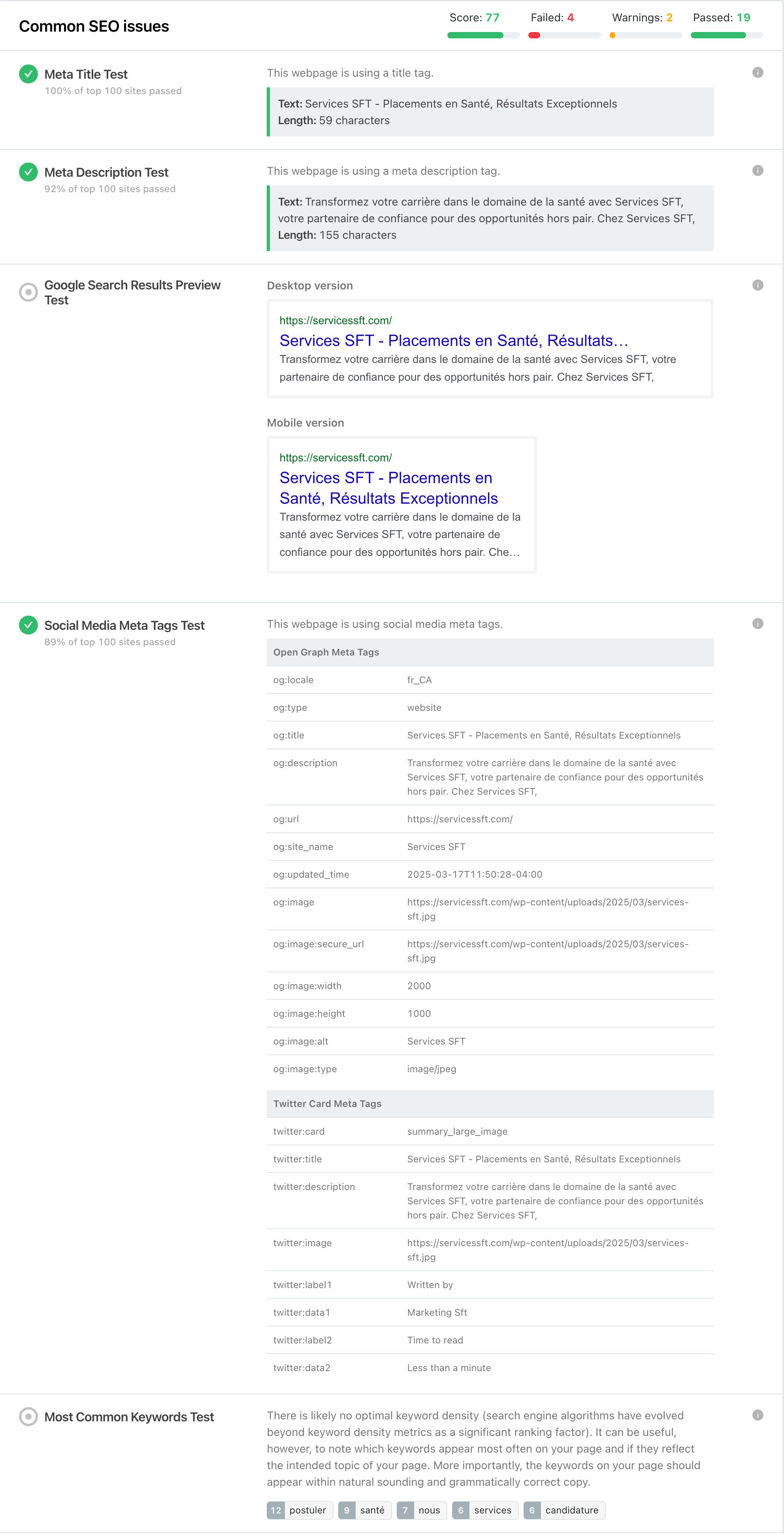Click the mobile preview URL https://servicessft.com/

coord(336,457)
